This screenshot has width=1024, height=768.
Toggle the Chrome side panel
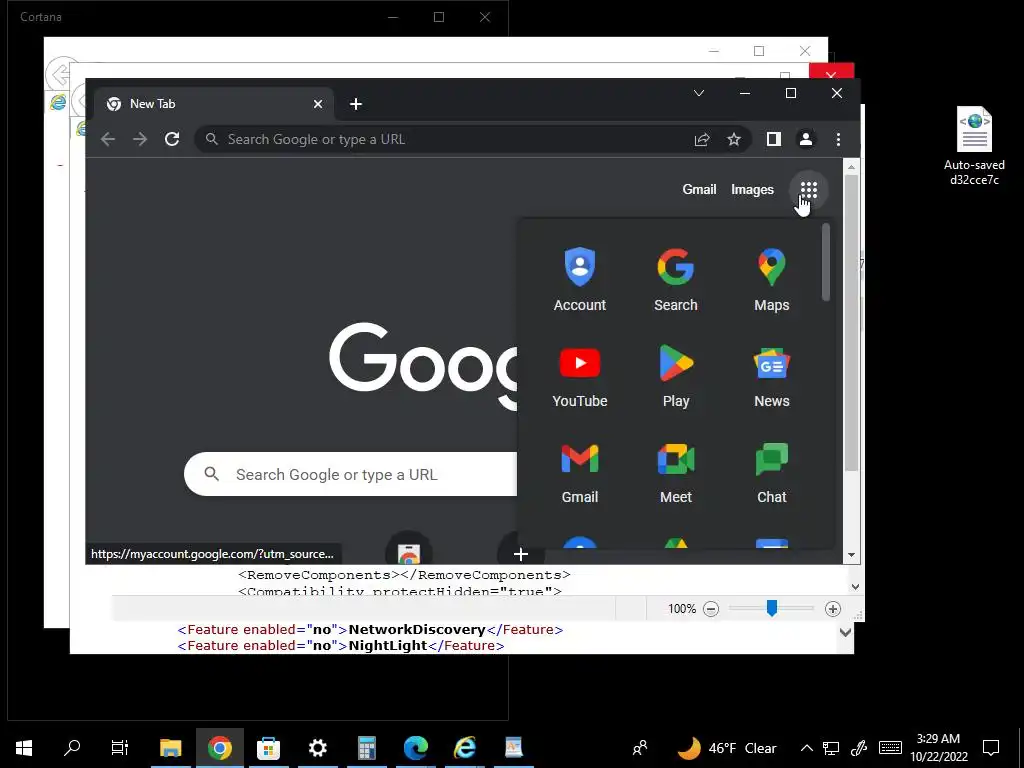click(774, 139)
